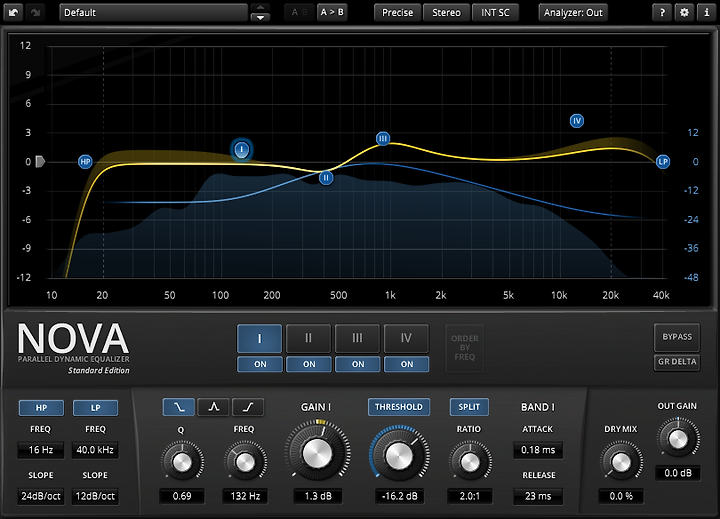Image resolution: width=720 pixels, height=519 pixels.
Task: Click dry mix value field 0.0 %
Action: 621,496
